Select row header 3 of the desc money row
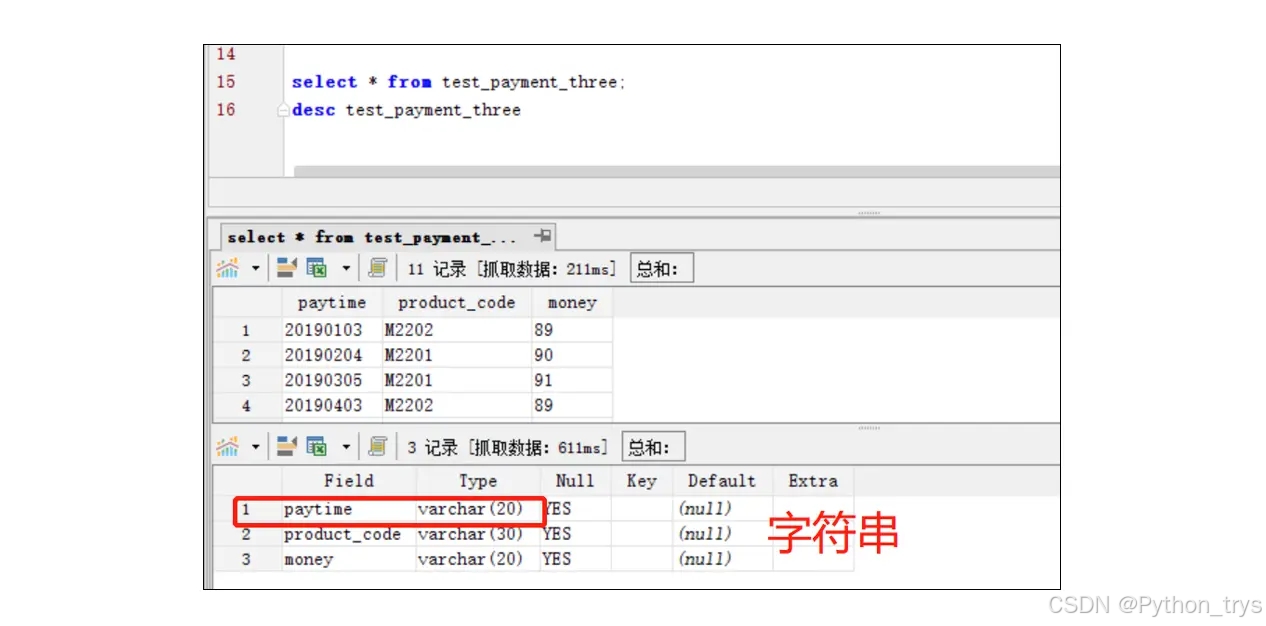Image resolution: width=1266 pixels, height=626 pixels. (247, 559)
